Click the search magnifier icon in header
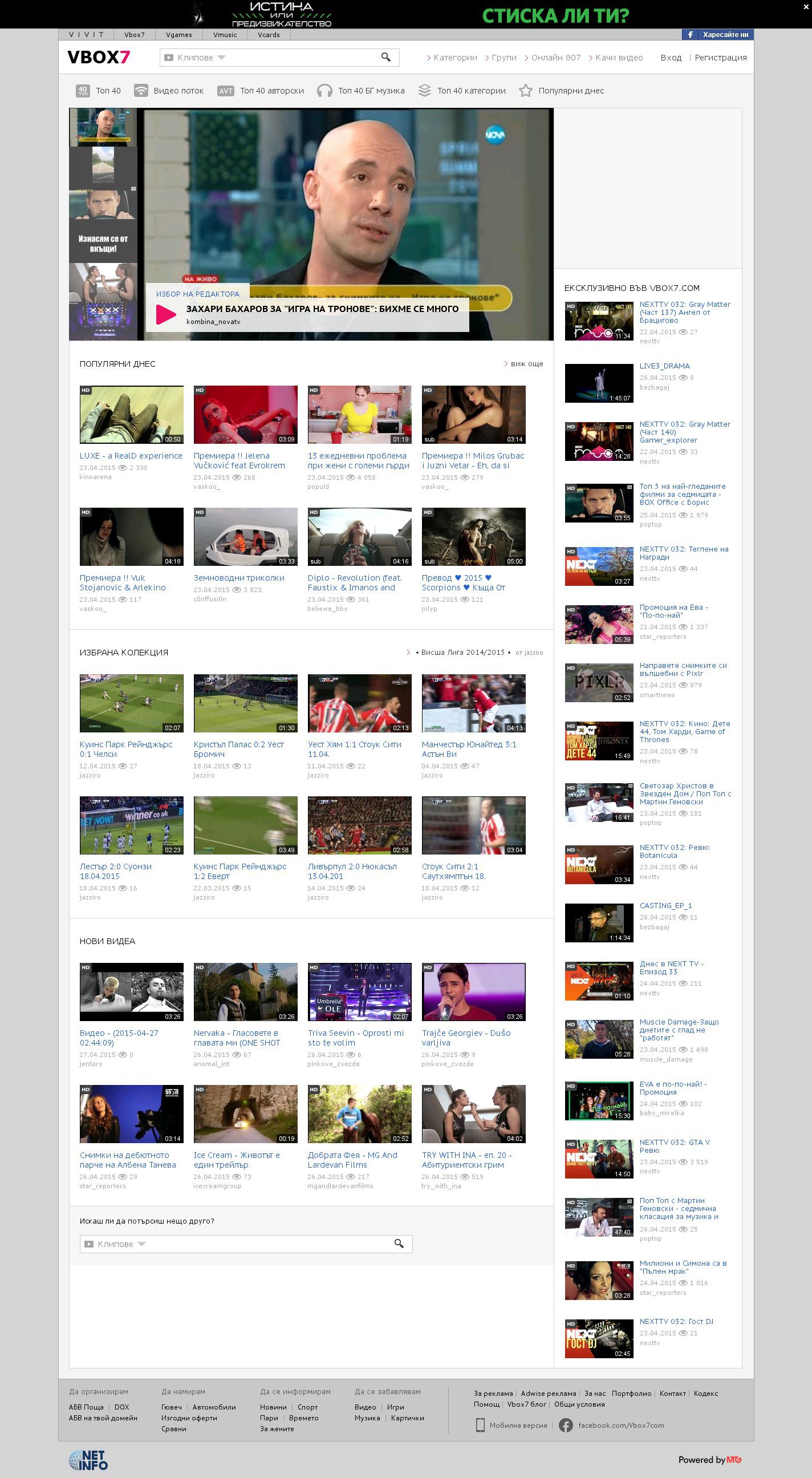This screenshot has width=812, height=1478. point(386,57)
